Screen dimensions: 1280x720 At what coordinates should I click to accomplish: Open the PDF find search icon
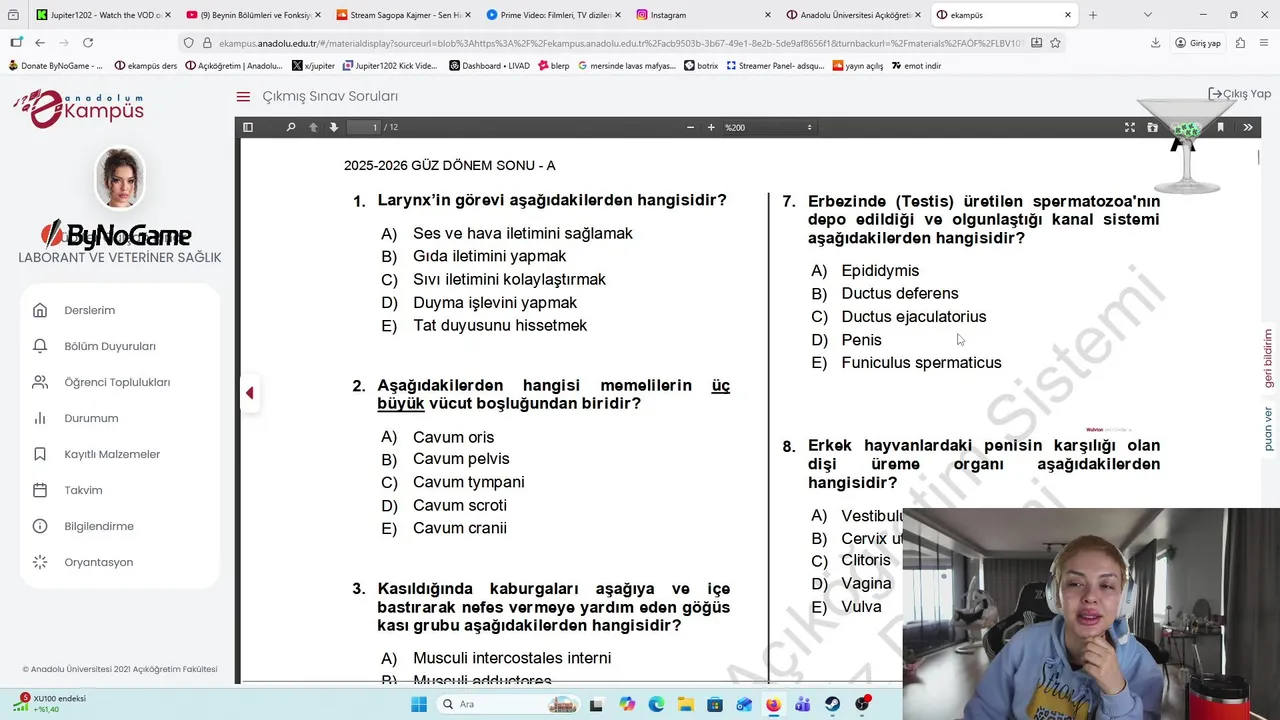[291, 127]
